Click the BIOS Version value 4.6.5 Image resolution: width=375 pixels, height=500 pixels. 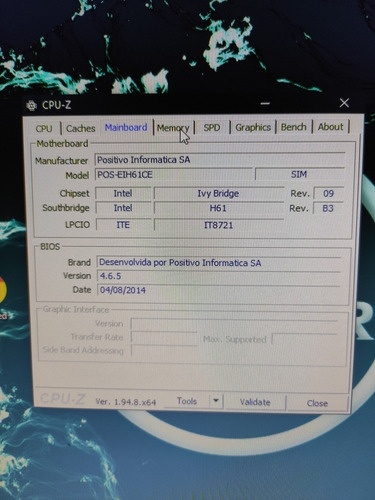219,276
